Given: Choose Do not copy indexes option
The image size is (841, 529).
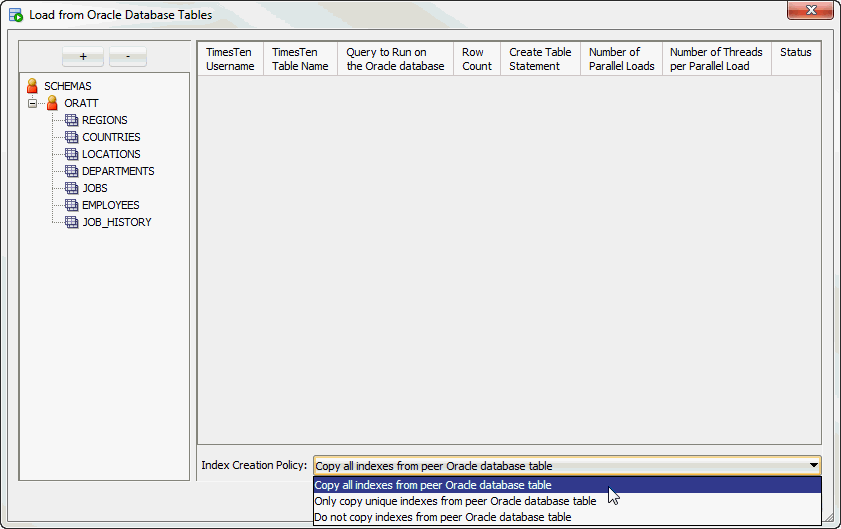Looking at the screenshot, I should click(x=567, y=517).
